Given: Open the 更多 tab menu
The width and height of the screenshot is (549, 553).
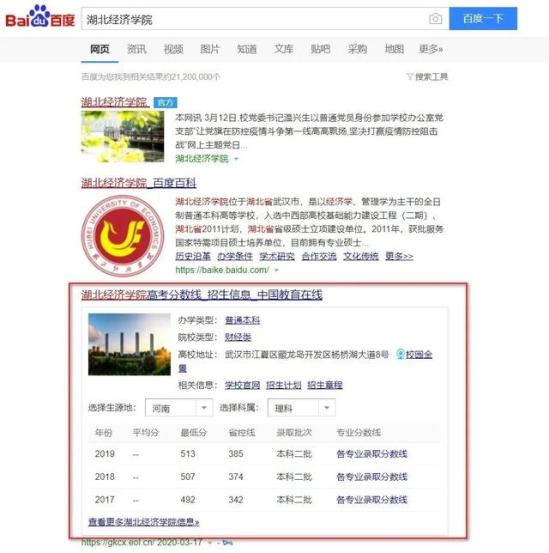Looking at the screenshot, I should coord(431,49).
